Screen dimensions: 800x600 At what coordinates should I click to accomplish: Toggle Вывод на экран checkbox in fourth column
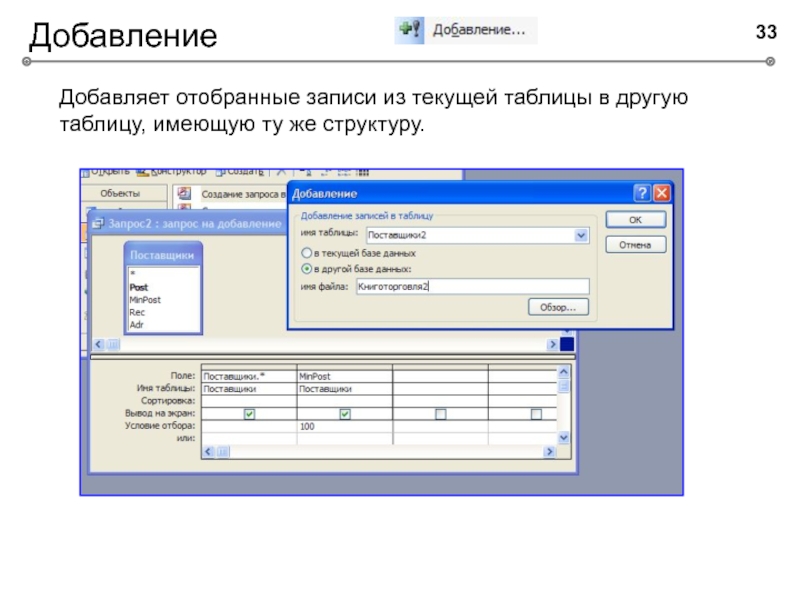[x=536, y=414]
